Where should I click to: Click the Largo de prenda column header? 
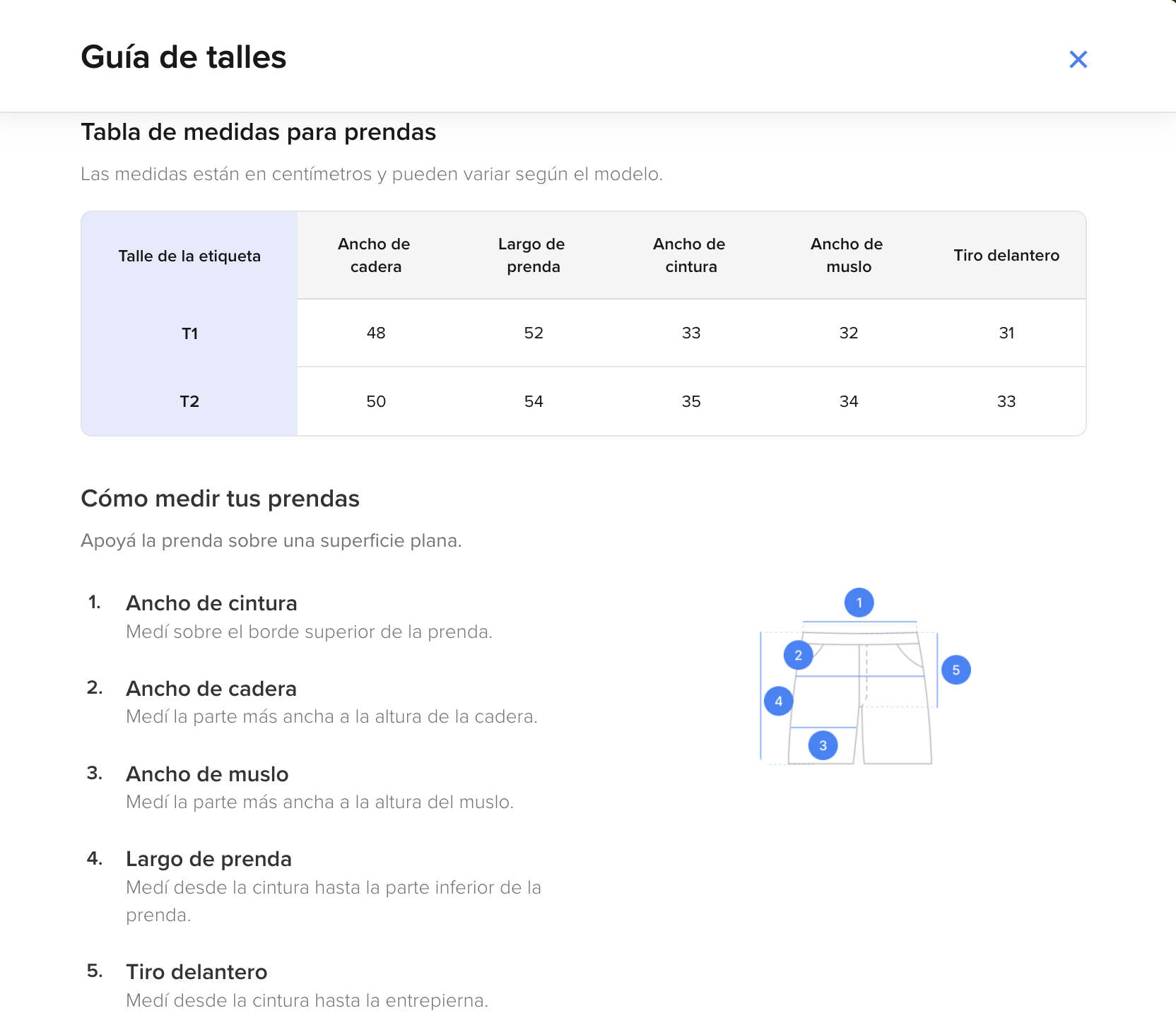pyautogui.click(x=532, y=255)
